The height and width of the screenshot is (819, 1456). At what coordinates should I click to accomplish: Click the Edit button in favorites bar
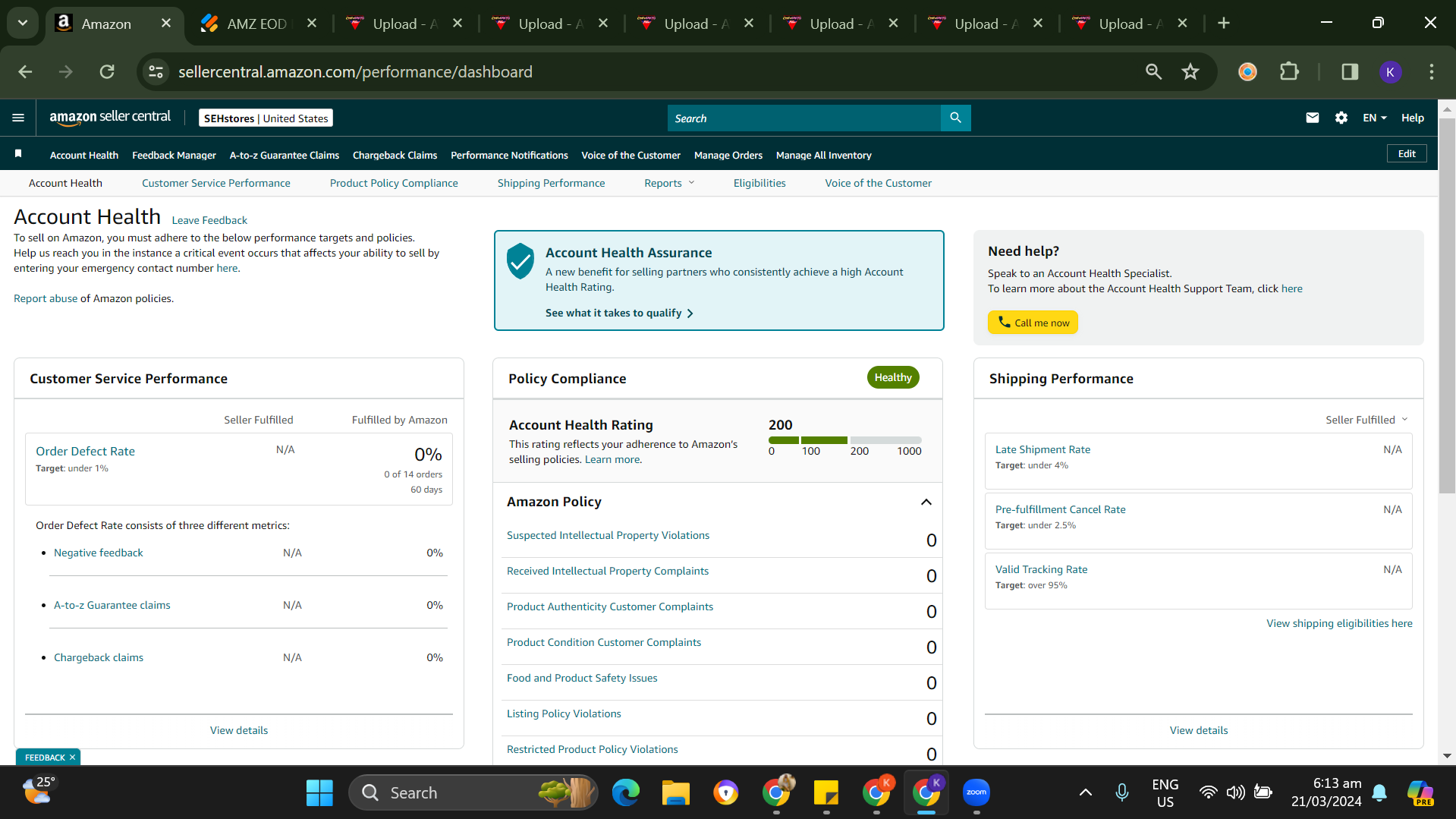(x=1407, y=153)
